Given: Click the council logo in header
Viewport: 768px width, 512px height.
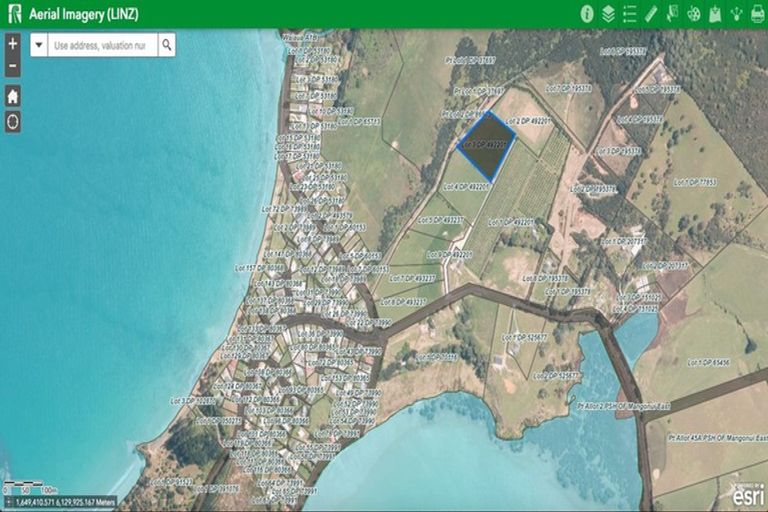Looking at the screenshot, I should click(14, 14).
